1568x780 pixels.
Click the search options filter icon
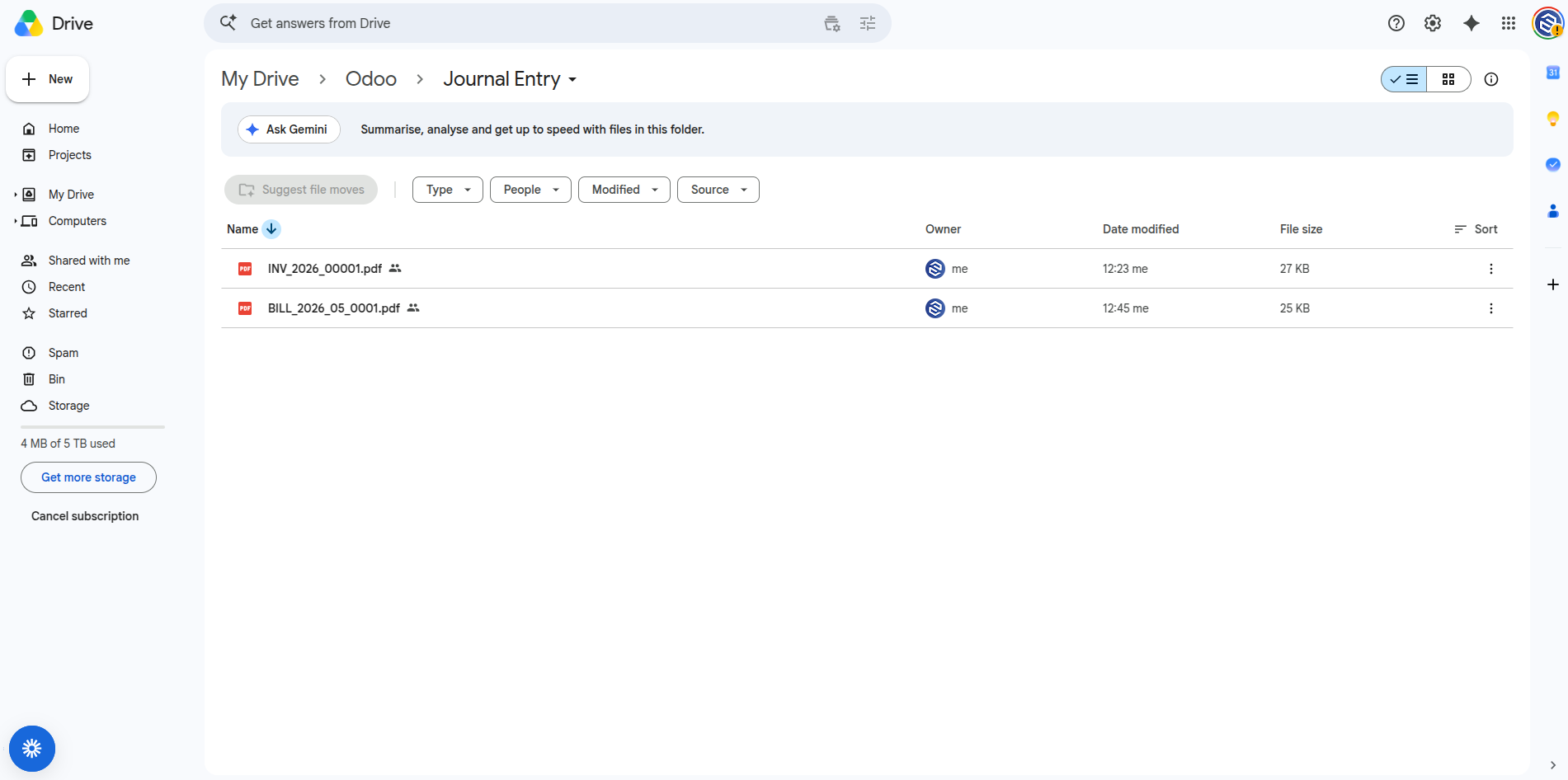point(868,23)
